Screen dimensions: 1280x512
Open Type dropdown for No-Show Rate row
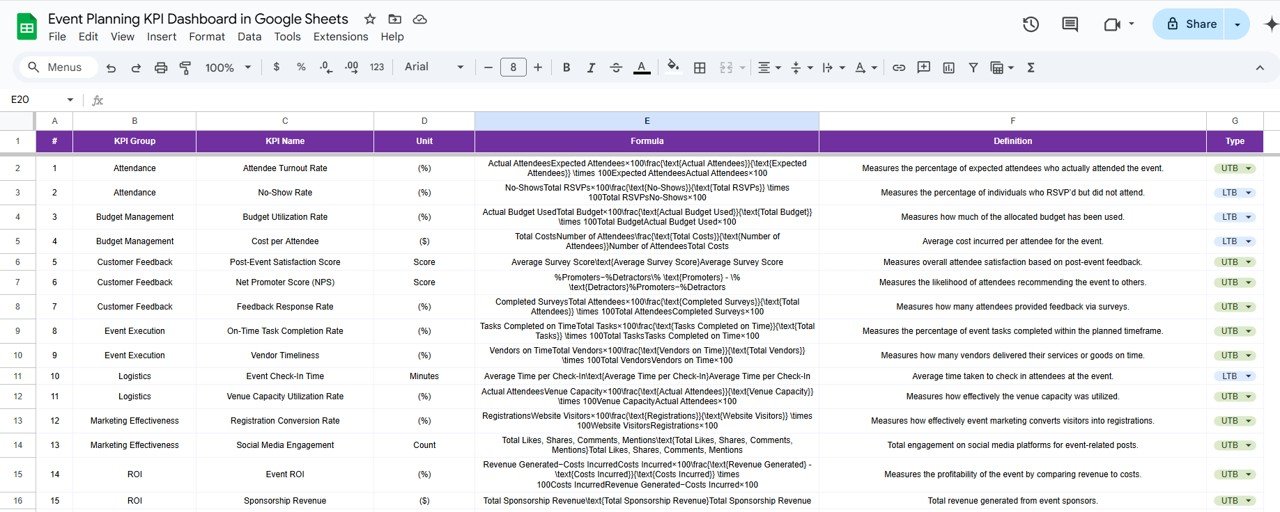[x=1235, y=192]
